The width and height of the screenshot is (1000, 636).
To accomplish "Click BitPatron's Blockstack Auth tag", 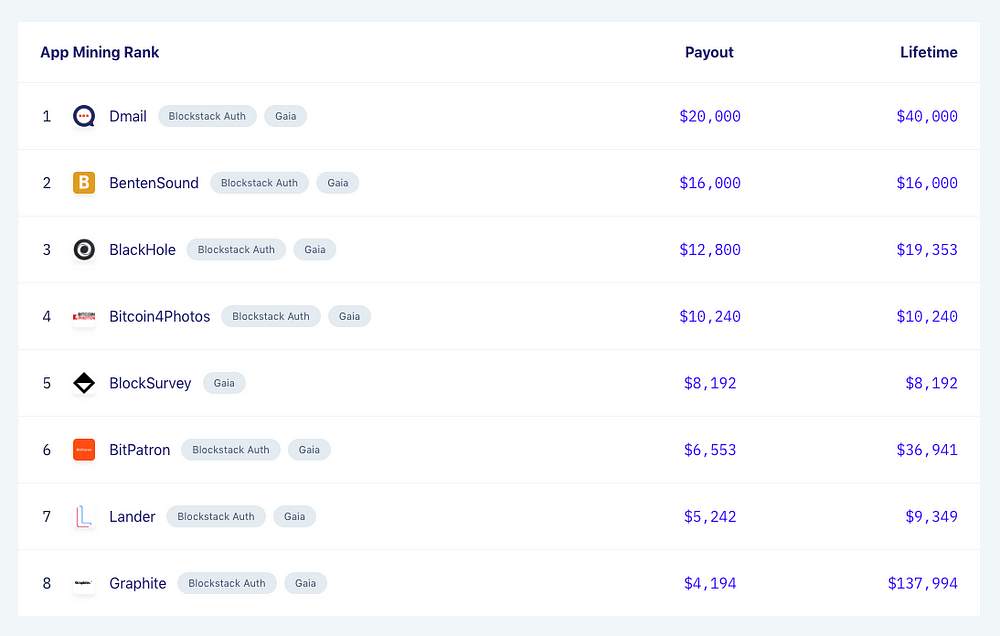I will click(x=231, y=450).
